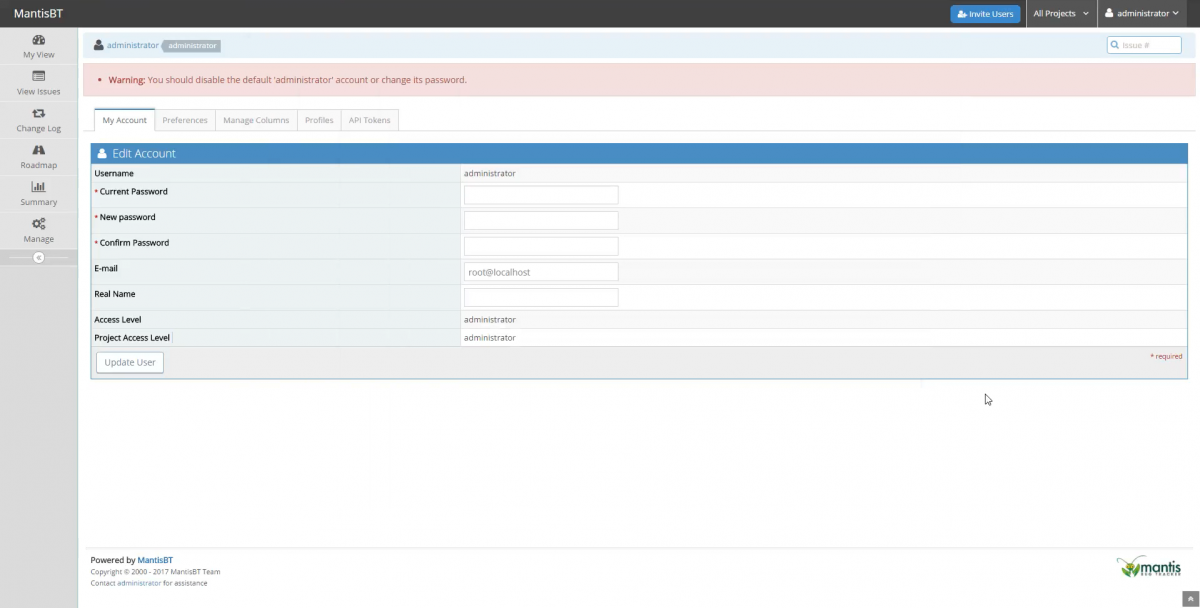The width and height of the screenshot is (1200, 608).
Task: Expand the administrator account menu in header
Action: (x=1142, y=13)
